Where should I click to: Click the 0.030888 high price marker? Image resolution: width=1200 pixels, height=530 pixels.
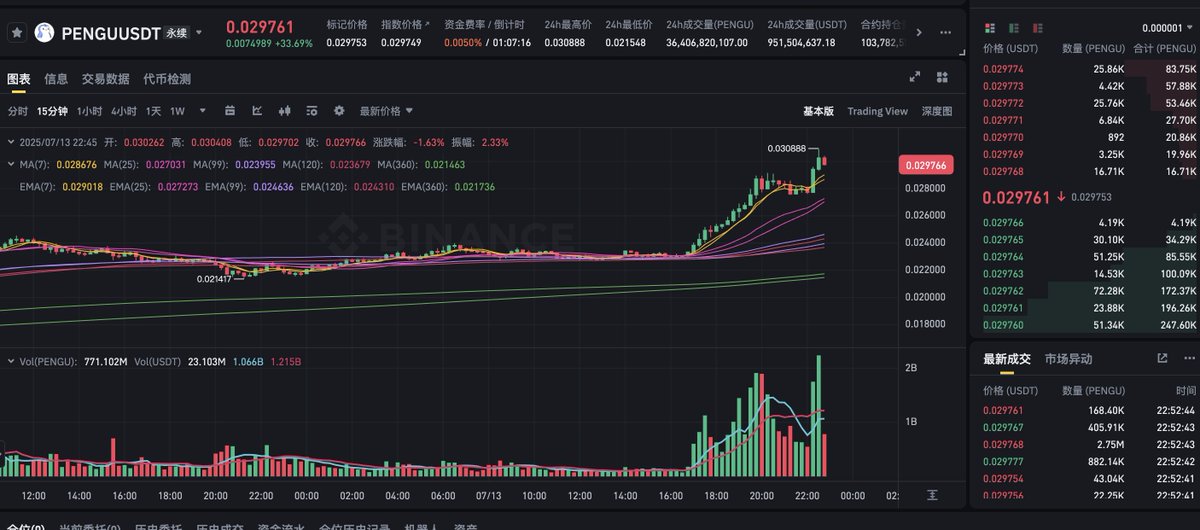tap(786, 148)
